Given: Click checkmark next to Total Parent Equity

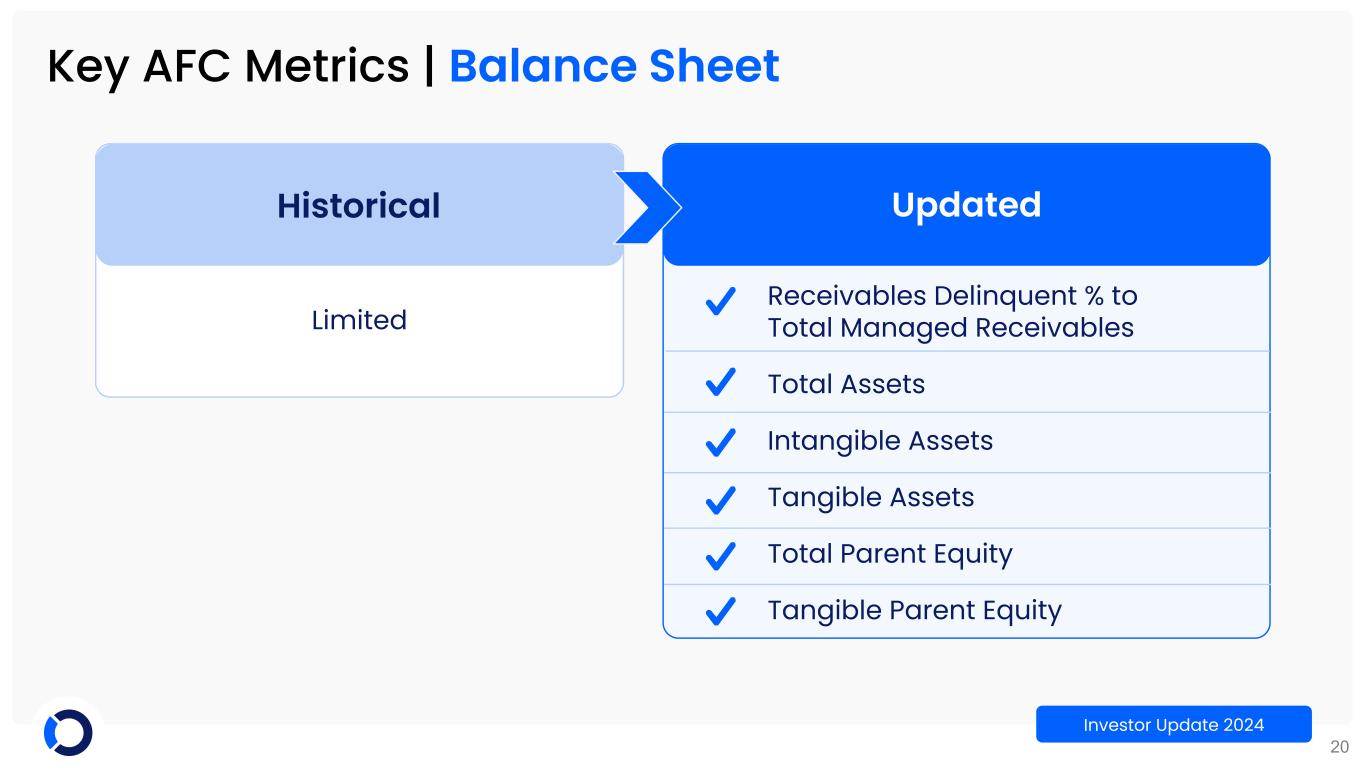Looking at the screenshot, I should pos(721,554).
